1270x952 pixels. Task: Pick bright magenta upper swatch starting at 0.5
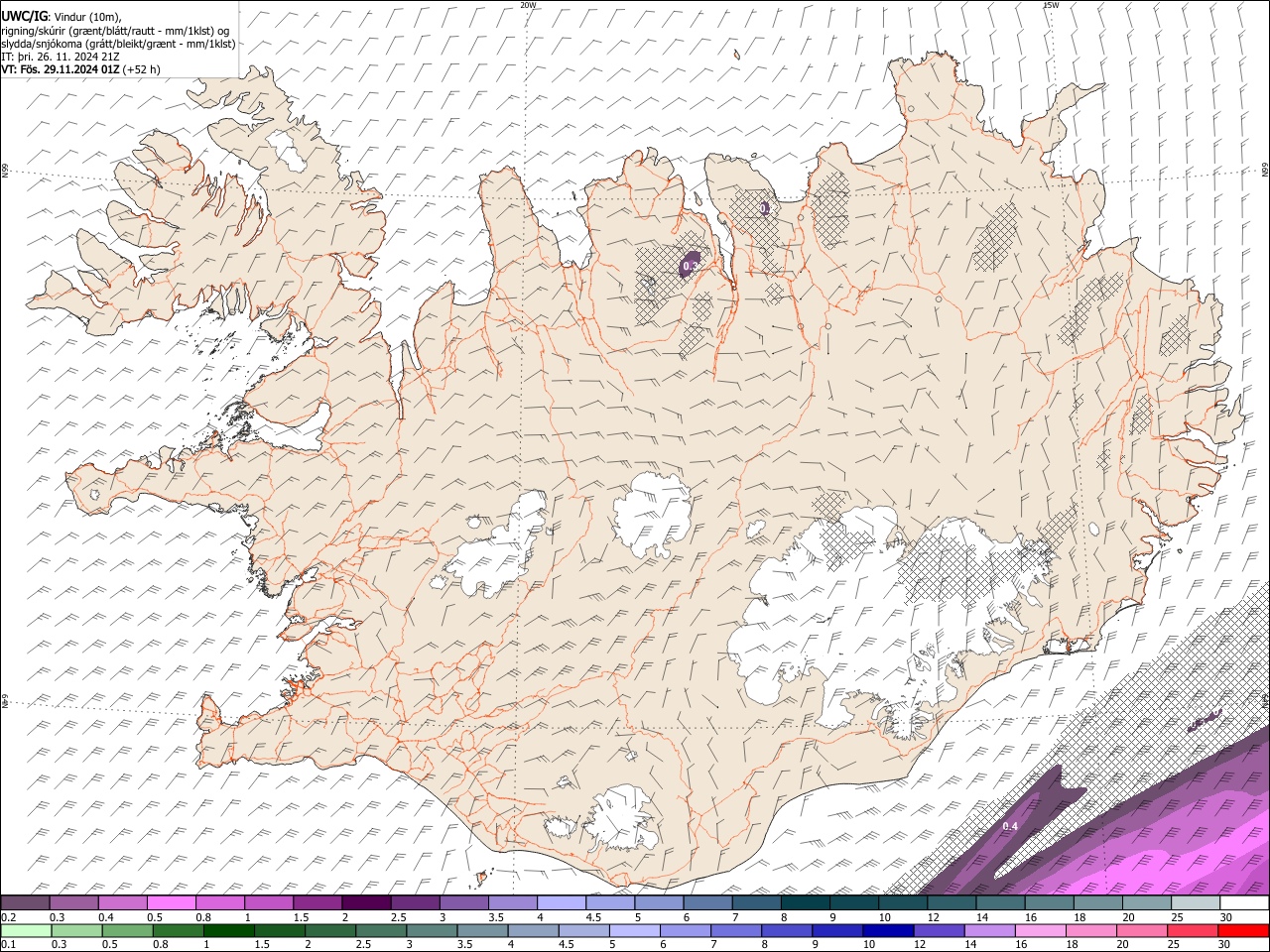pos(171,903)
